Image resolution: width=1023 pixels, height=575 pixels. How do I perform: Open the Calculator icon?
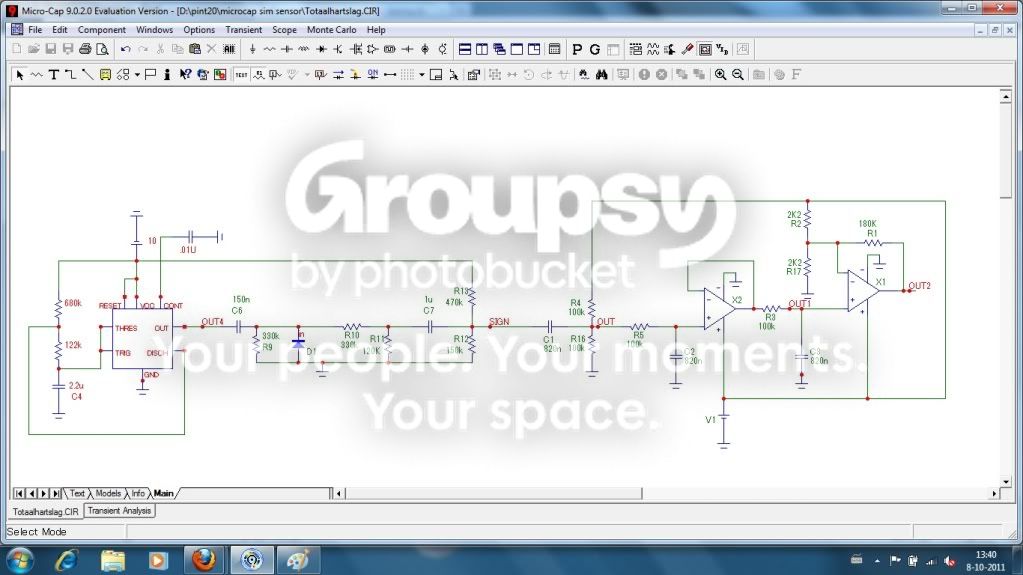(x=555, y=49)
